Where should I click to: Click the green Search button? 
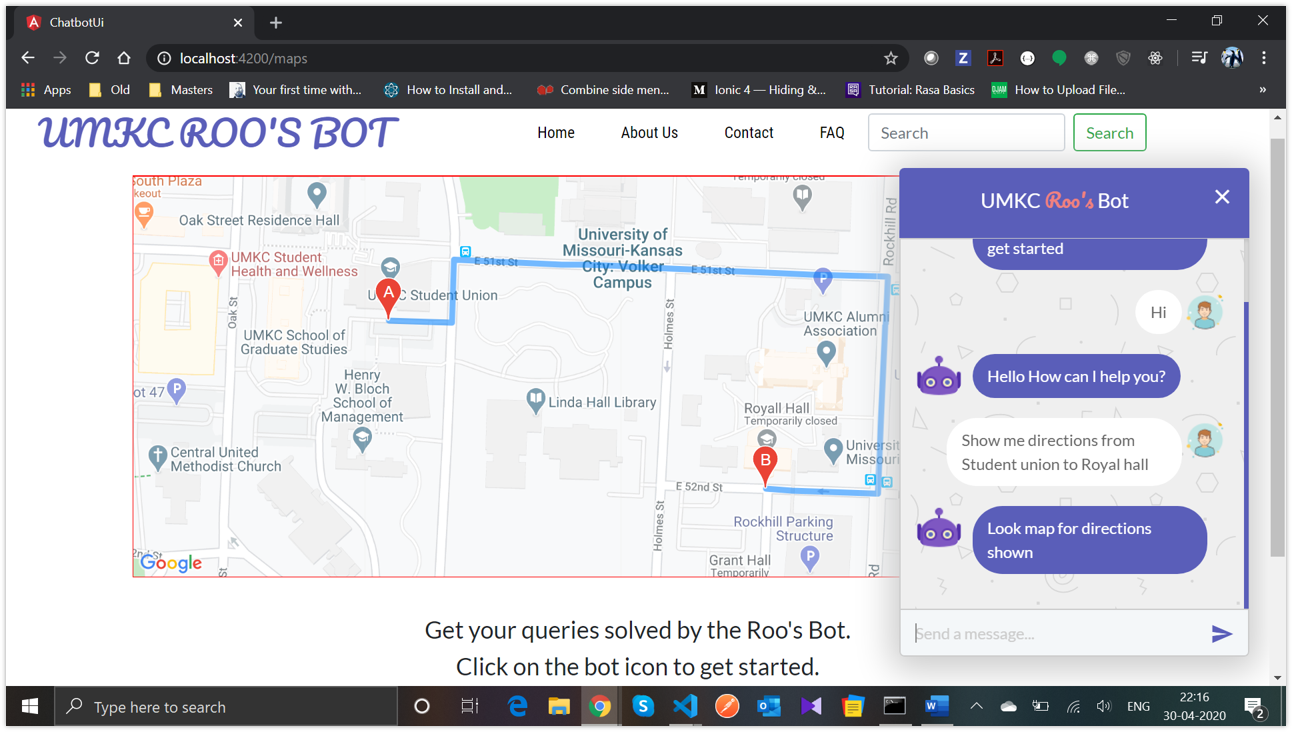[1110, 133]
